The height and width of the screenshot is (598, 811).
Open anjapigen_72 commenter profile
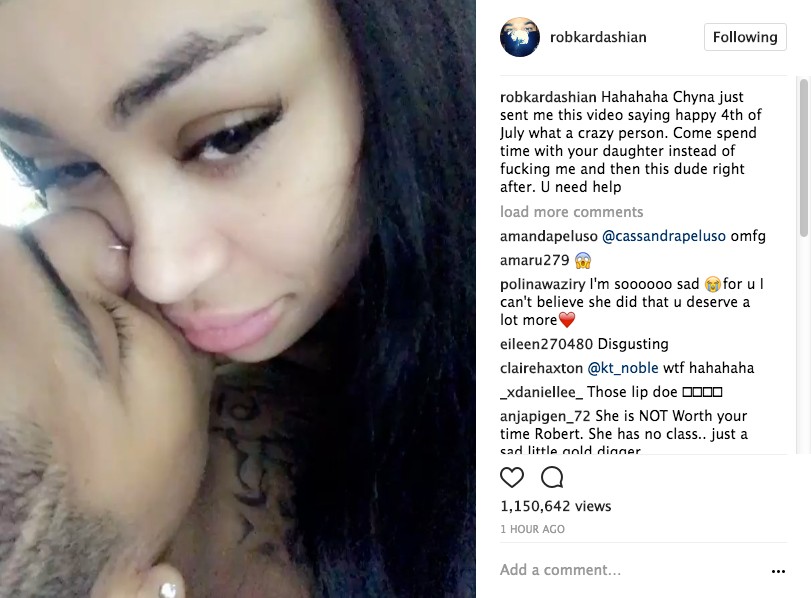point(545,416)
